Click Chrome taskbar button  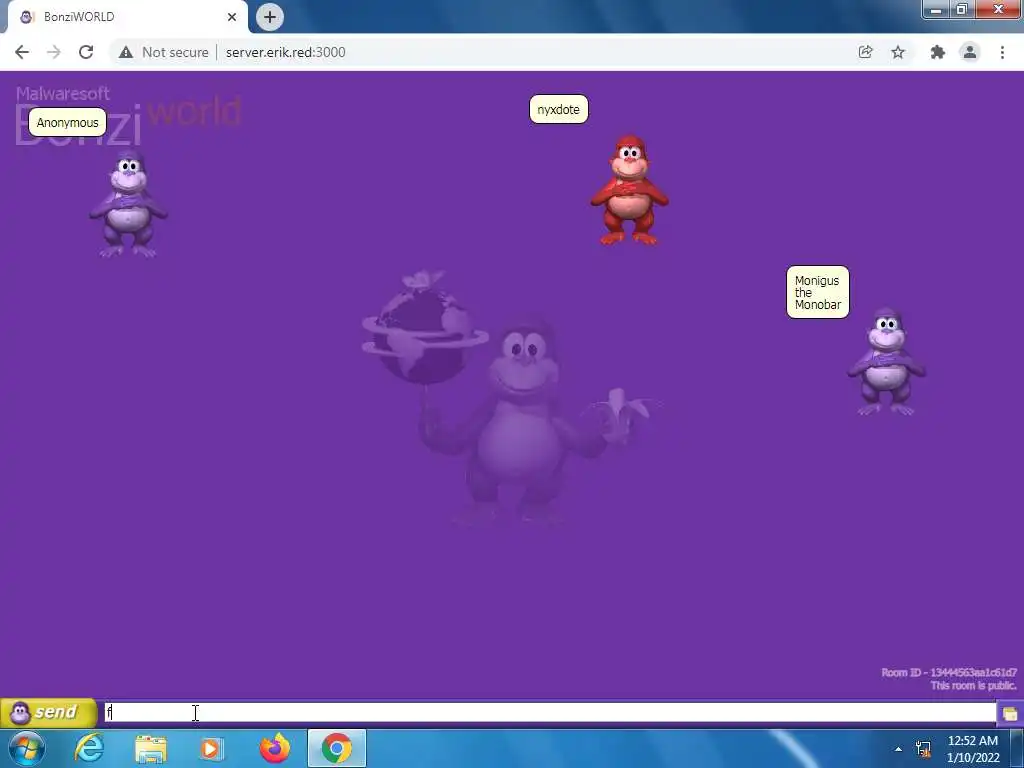(336, 748)
